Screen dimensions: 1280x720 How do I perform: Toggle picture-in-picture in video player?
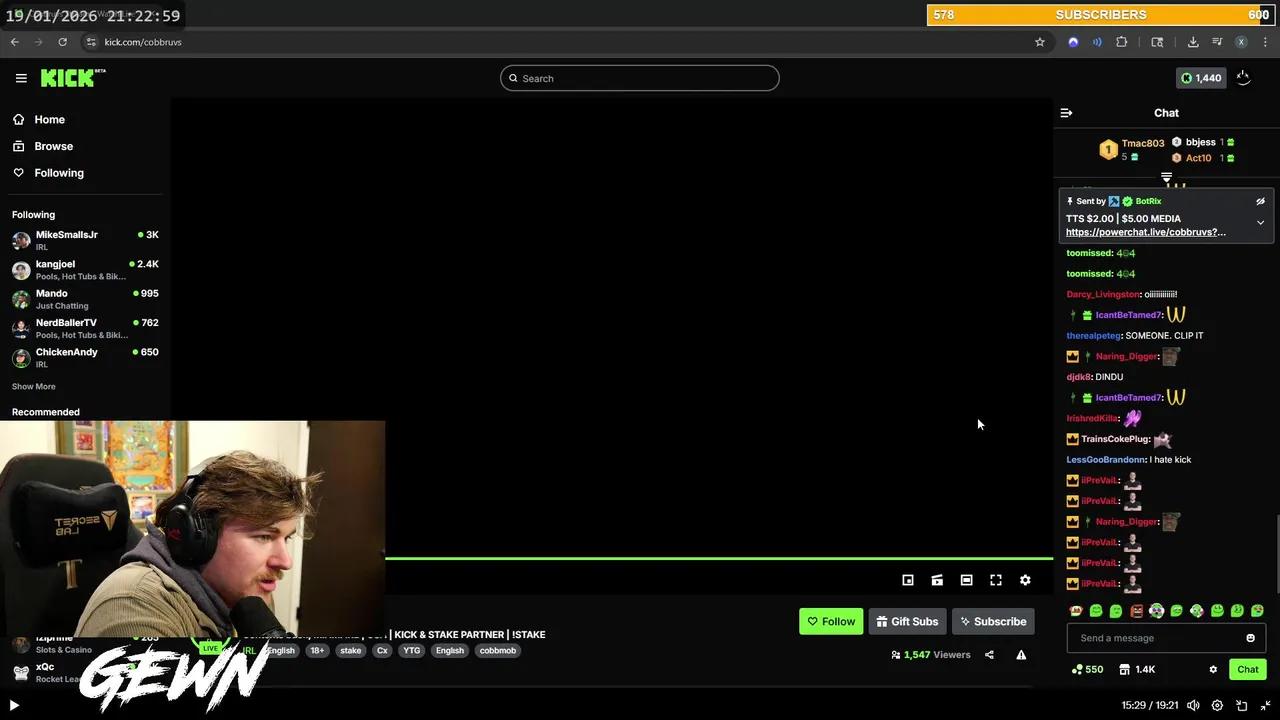(1241, 705)
